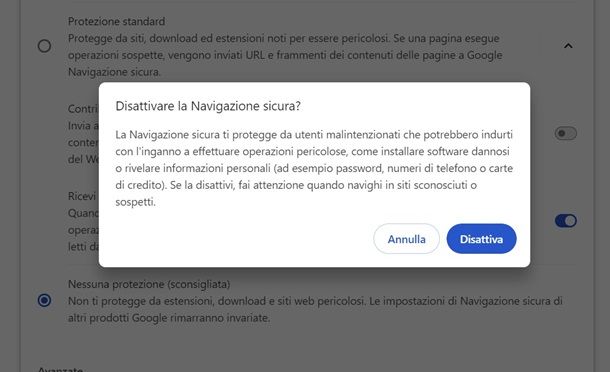Image resolution: width=610 pixels, height=372 pixels.
Task: Click the dialog warning paragraph about utenti malintenzionati
Action: [x=314, y=168]
